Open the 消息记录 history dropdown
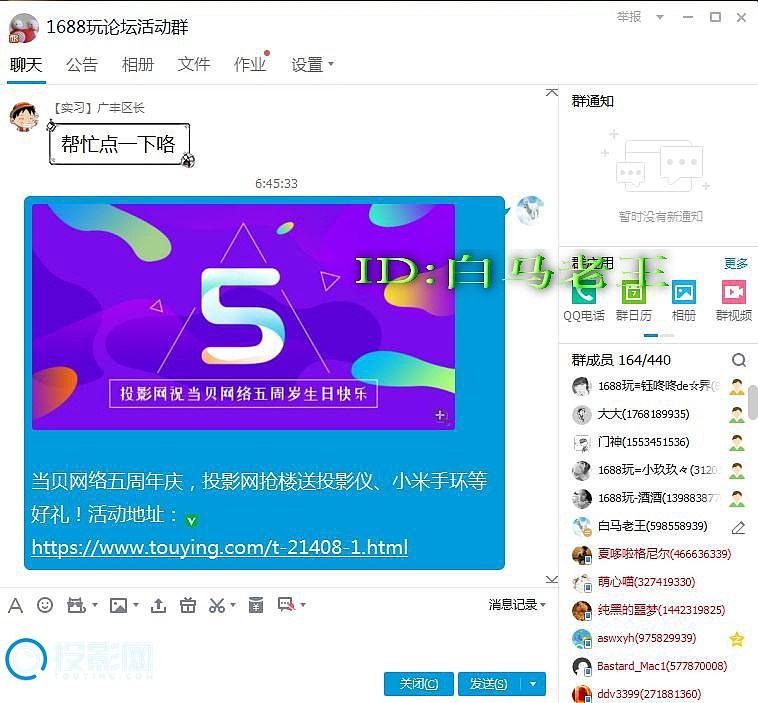Viewport: 758px width, 703px height. tap(517, 604)
